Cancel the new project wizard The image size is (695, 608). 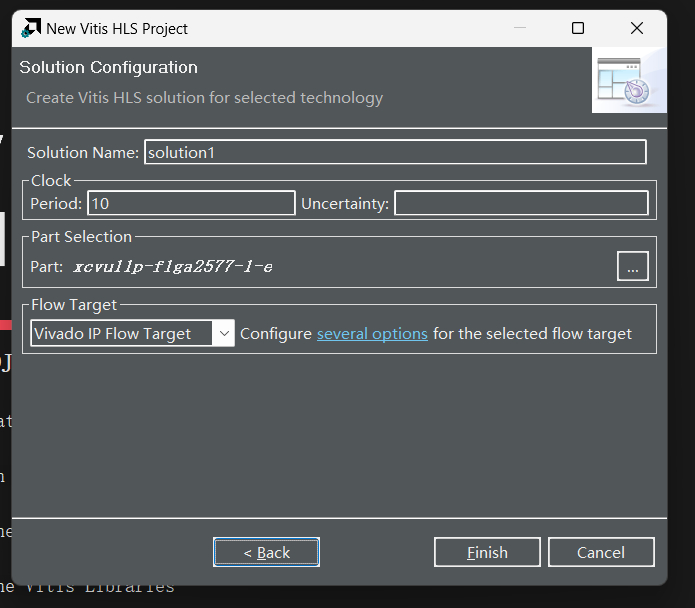point(601,552)
